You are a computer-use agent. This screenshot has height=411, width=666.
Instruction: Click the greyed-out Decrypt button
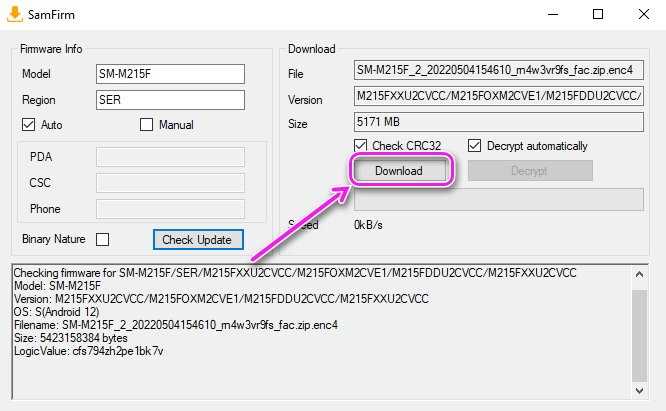coord(530,171)
